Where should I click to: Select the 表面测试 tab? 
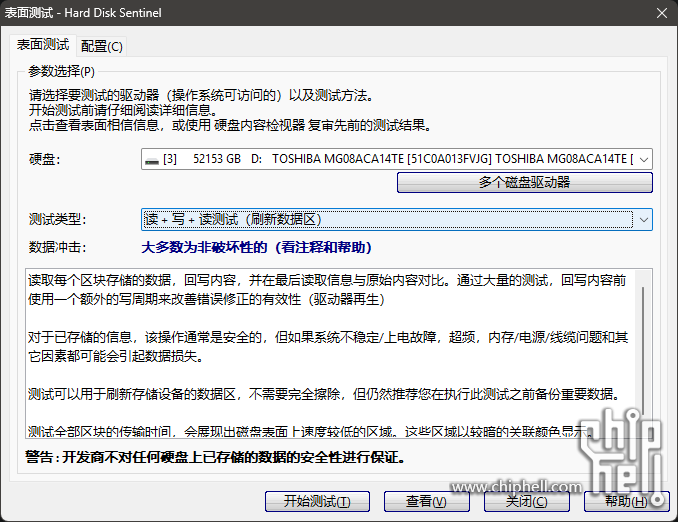(43, 45)
